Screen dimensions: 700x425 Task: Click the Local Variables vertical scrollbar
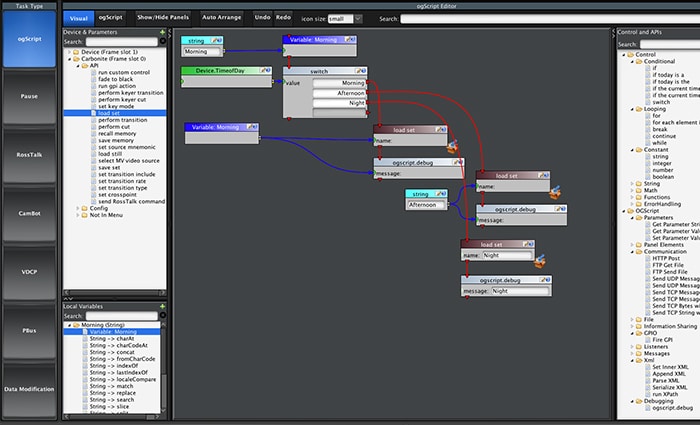163,368
